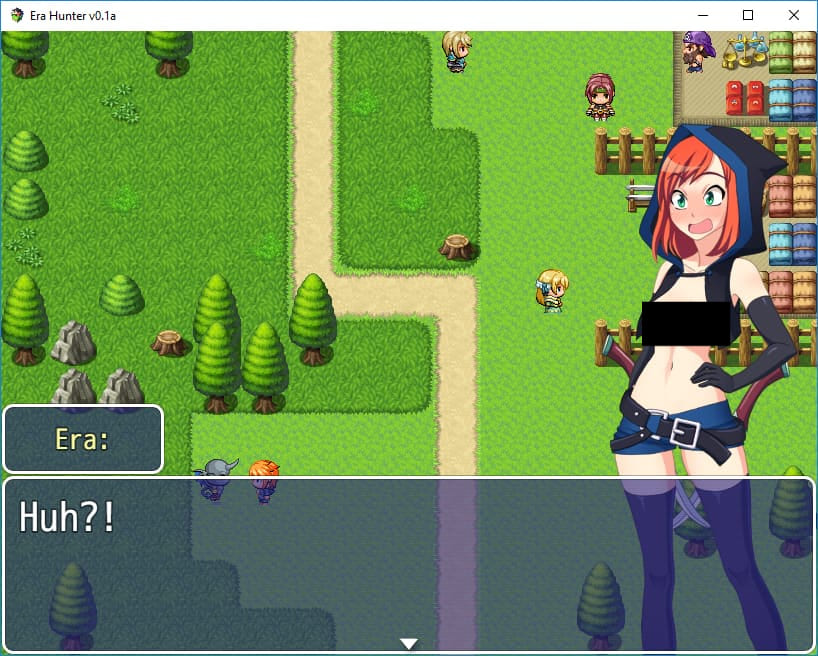Minimize the Era Hunter game window

702,15
